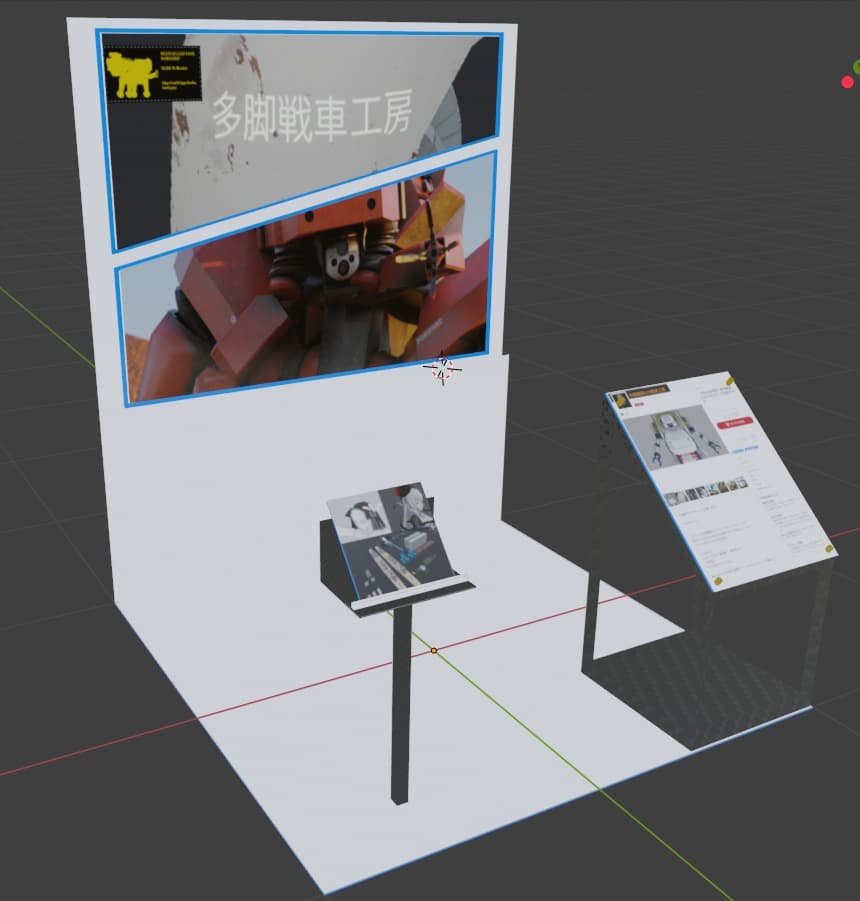Viewport: 860px width, 901px height.
Task: Click the 3D cursor crosshair in the viewport
Action: tap(442, 368)
